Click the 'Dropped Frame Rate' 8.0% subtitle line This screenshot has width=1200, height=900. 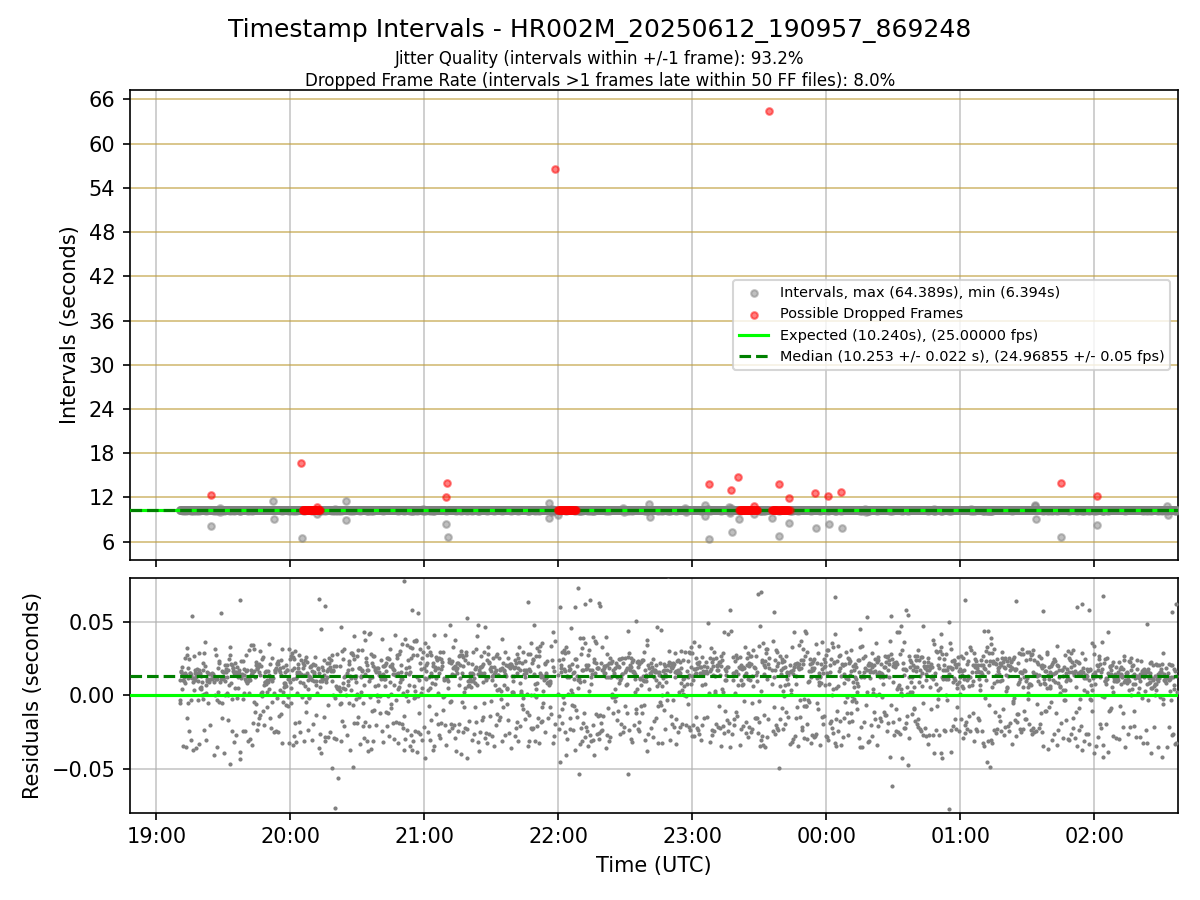point(599,80)
